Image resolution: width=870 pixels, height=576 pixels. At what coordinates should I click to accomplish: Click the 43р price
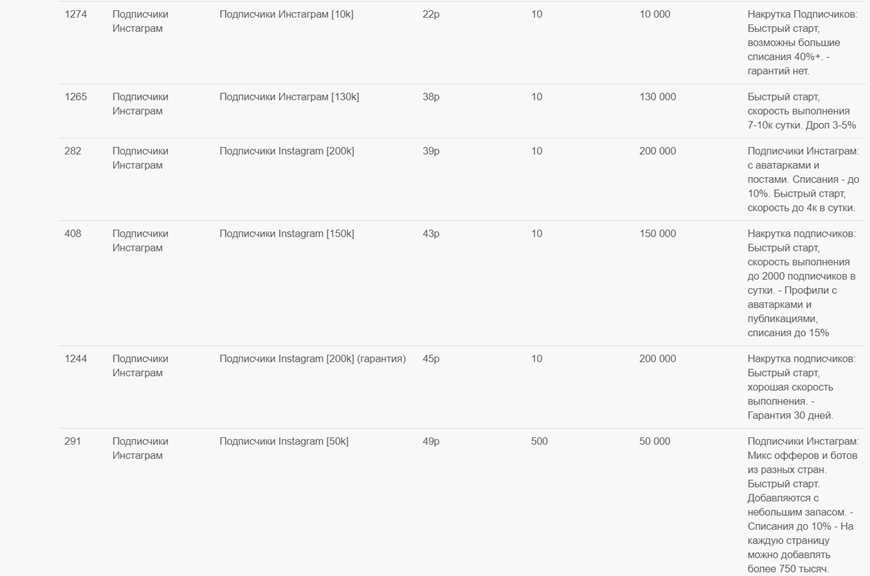(431, 234)
